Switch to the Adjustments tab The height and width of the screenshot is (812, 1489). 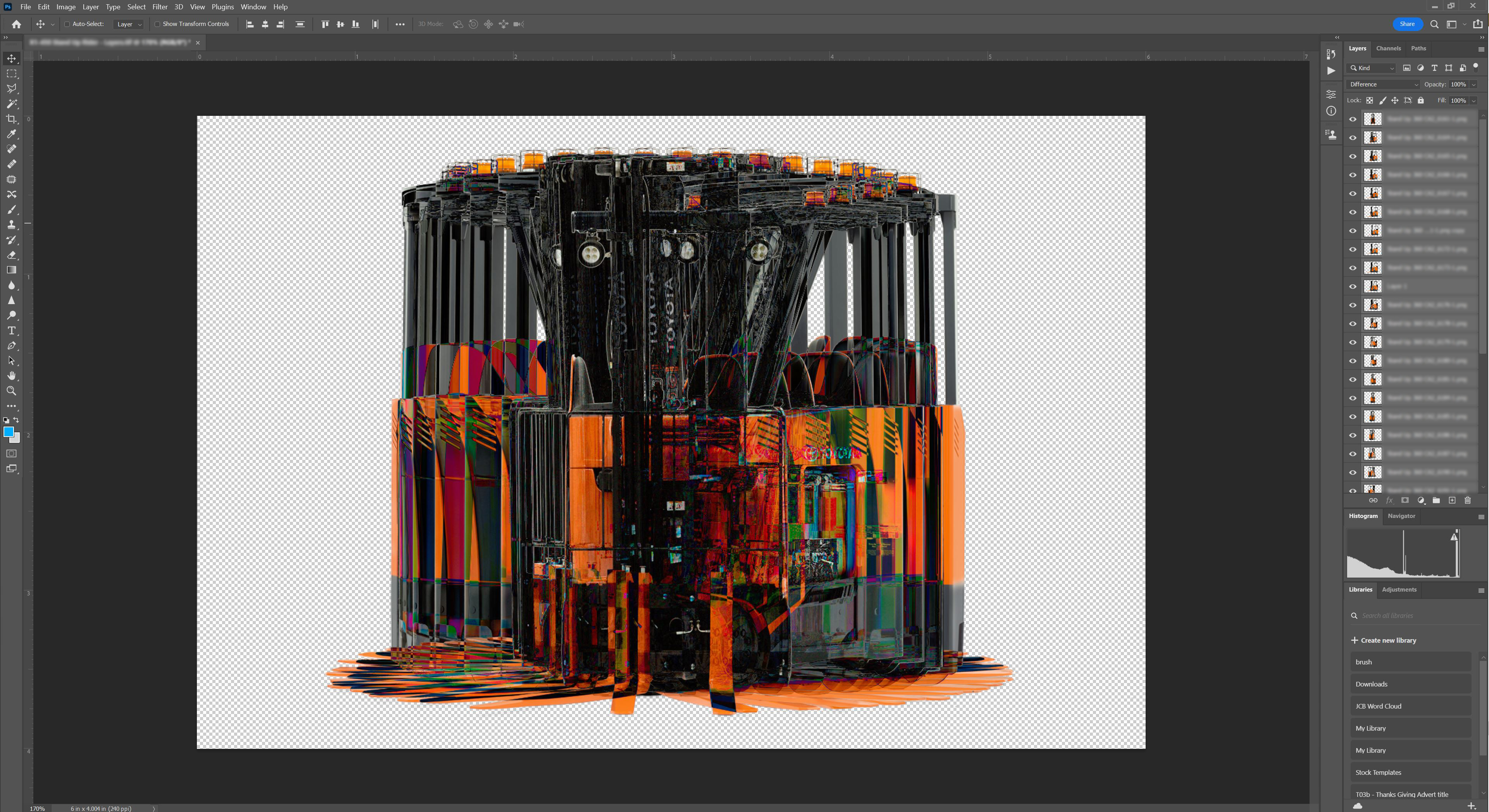[1399, 590]
